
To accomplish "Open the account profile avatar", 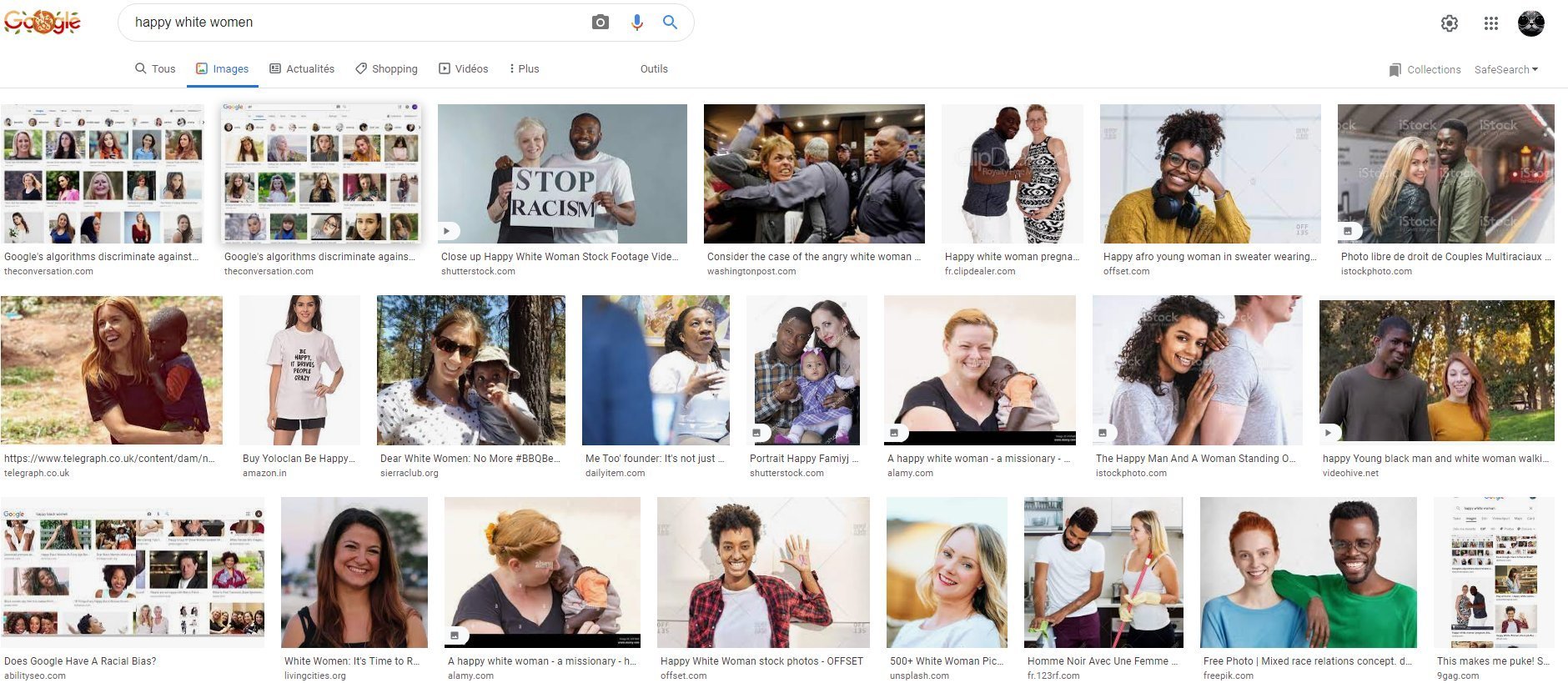I will [1531, 23].
